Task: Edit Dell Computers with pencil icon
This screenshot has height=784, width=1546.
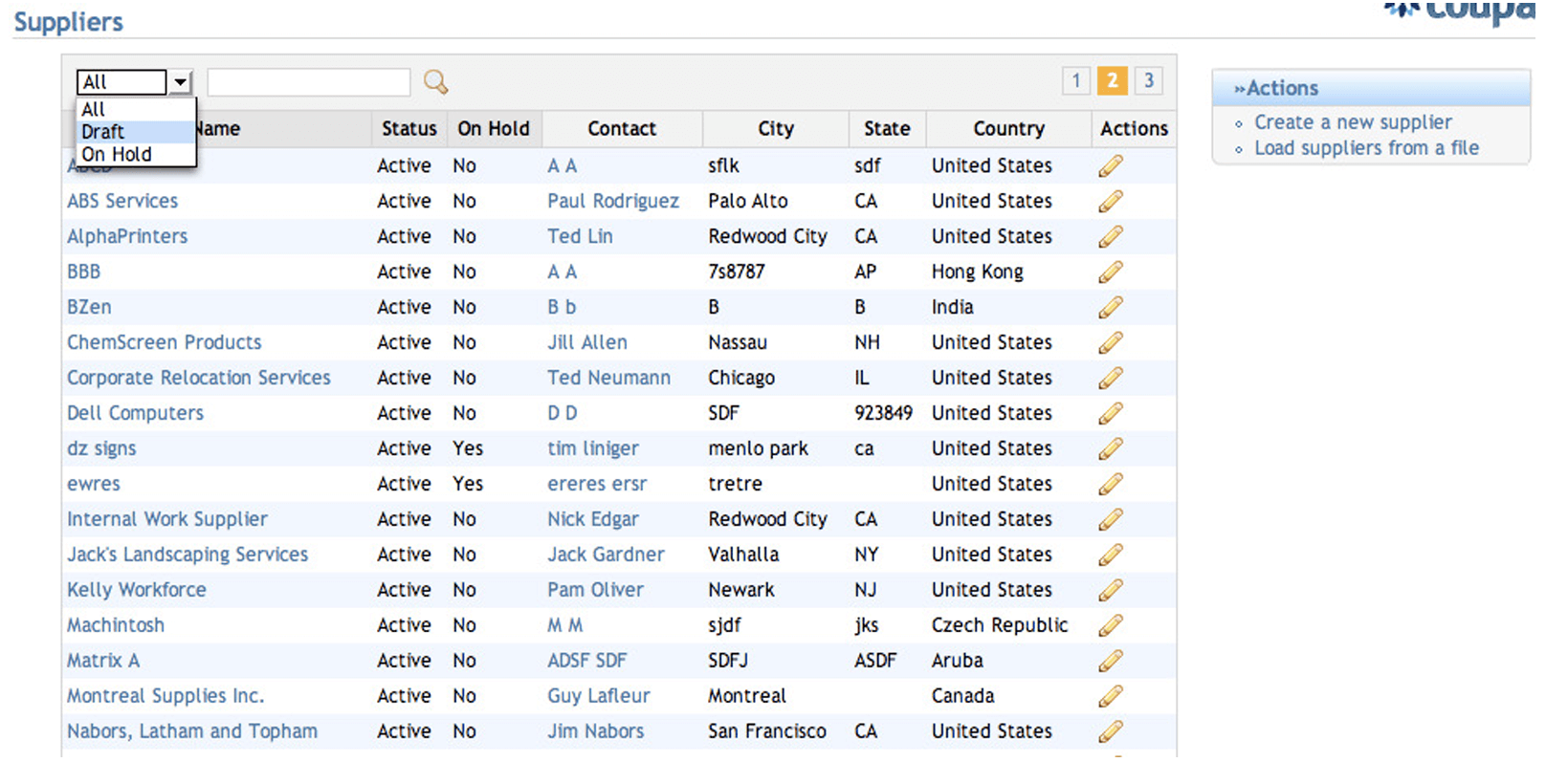Action: (1111, 414)
